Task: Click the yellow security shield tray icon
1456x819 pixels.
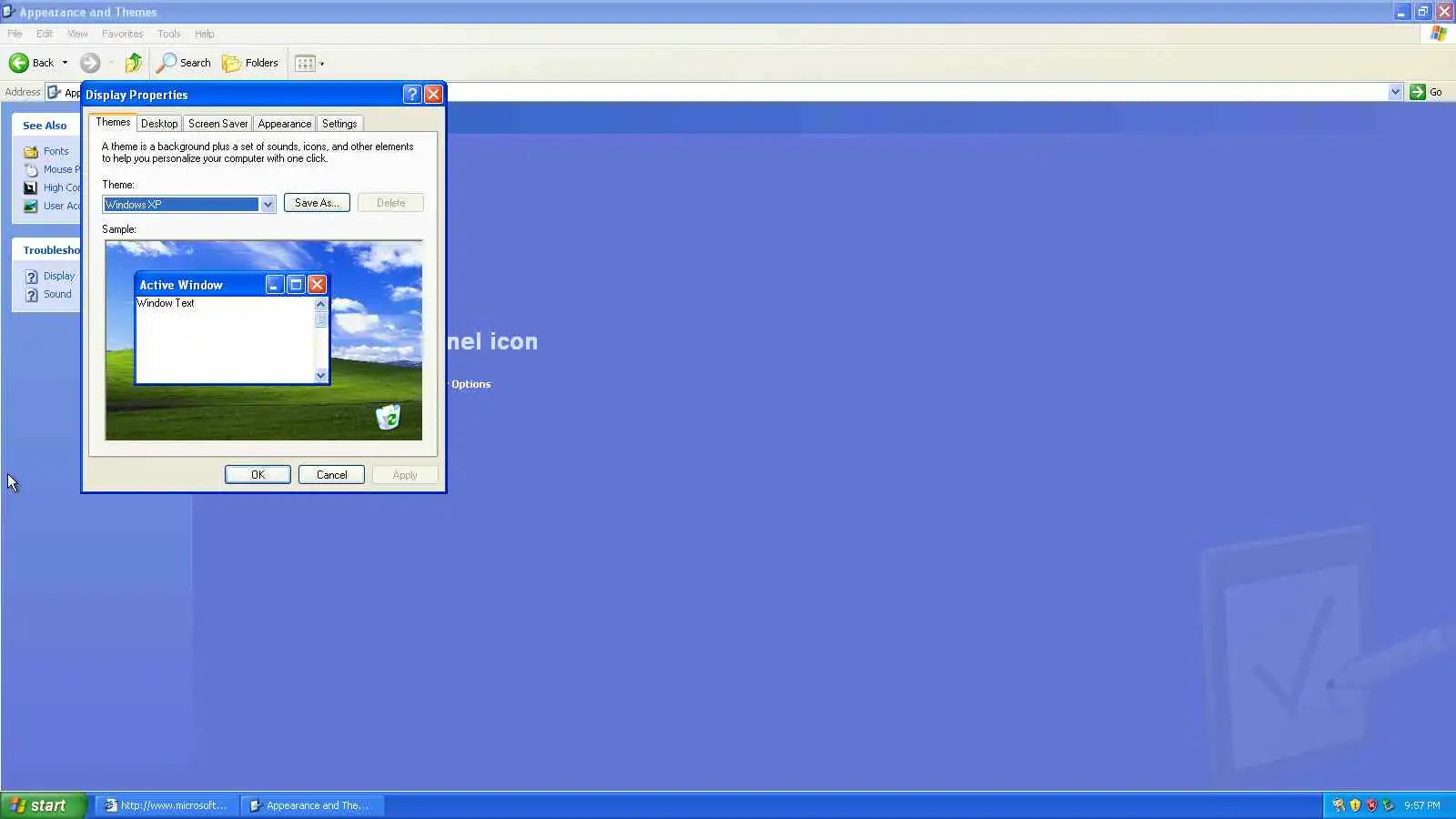Action: 1355,805
